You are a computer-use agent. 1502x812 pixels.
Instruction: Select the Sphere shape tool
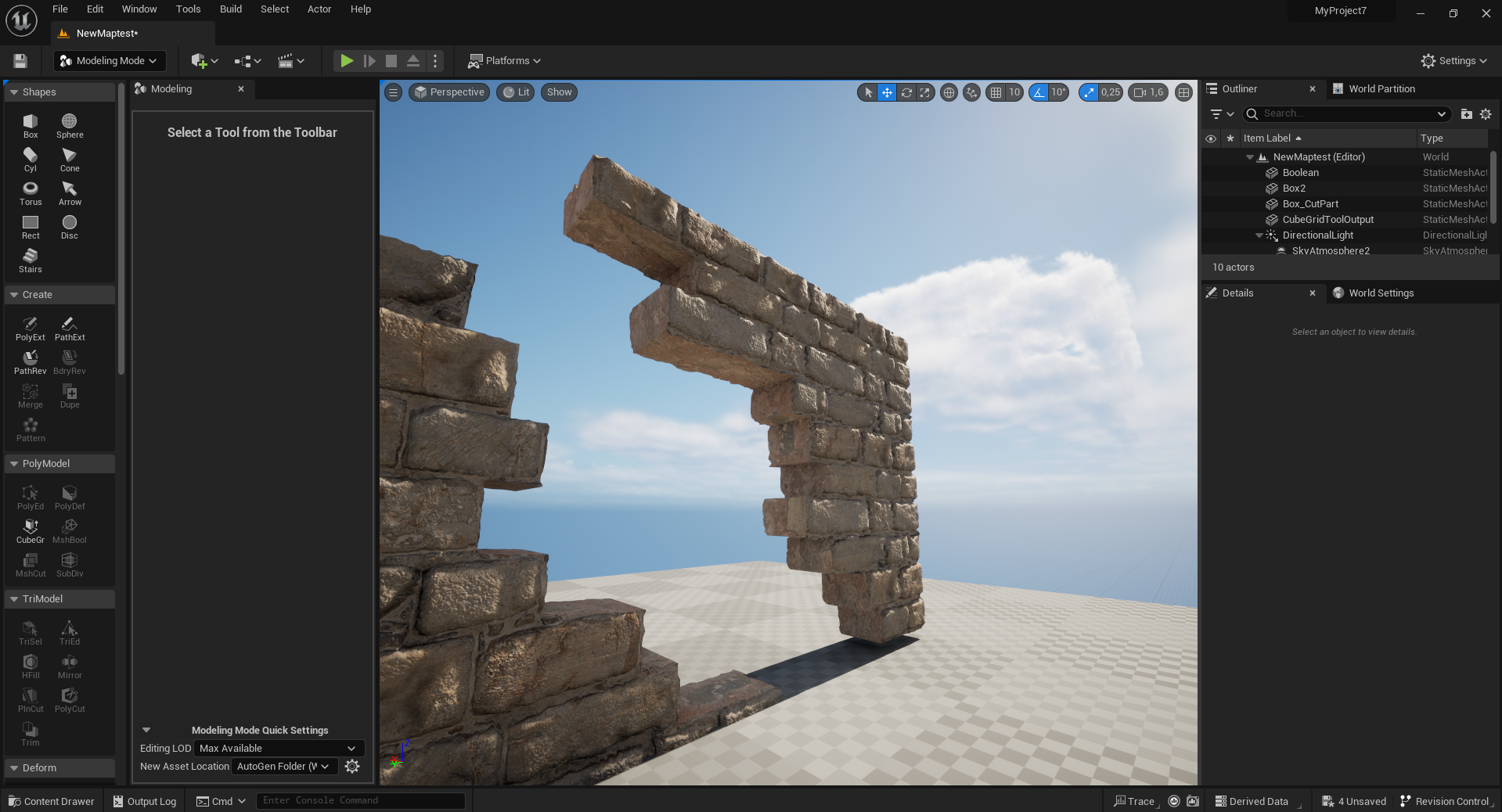pos(70,126)
